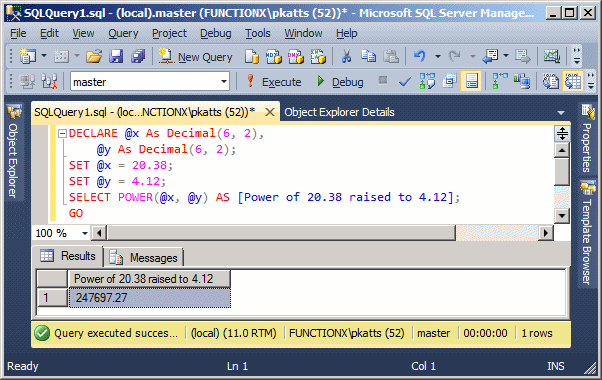Click the editor split-window handle
This screenshot has width=602, height=380.
point(562,134)
